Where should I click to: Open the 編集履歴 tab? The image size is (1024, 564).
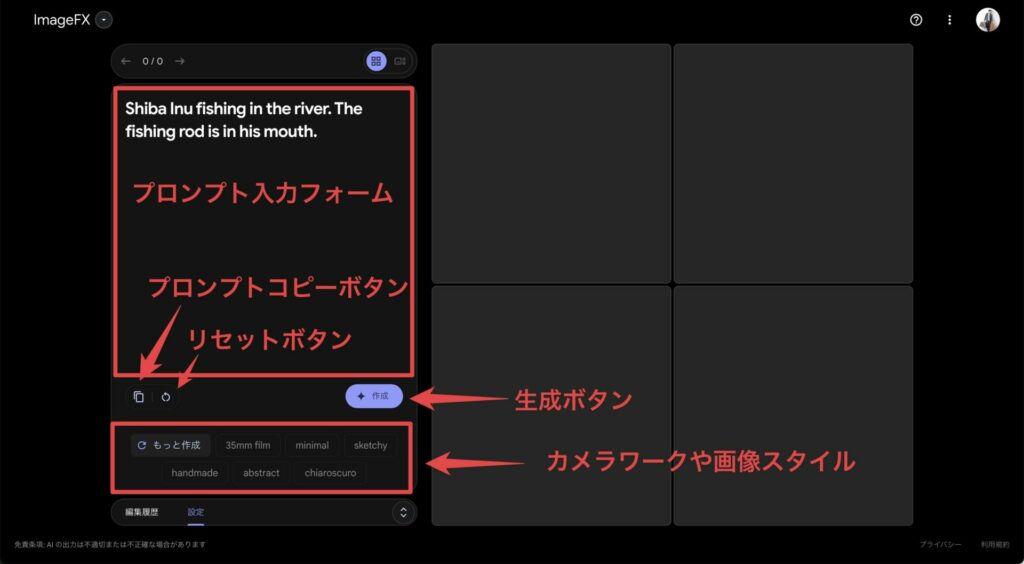click(x=140, y=512)
